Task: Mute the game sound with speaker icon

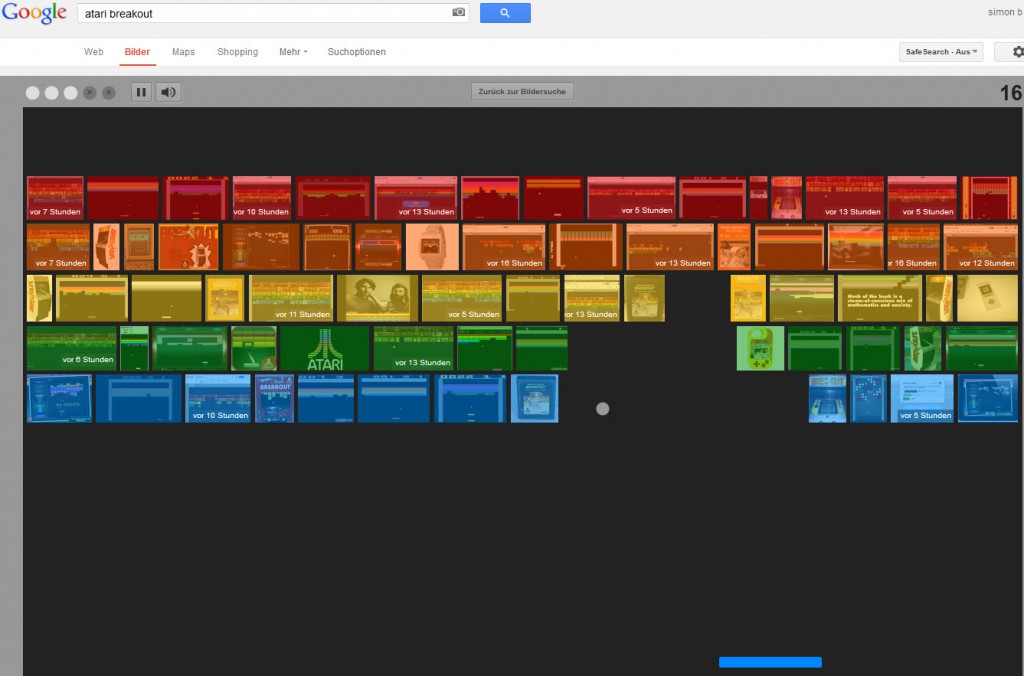Action: pyautogui.click(x=168, y=92)
